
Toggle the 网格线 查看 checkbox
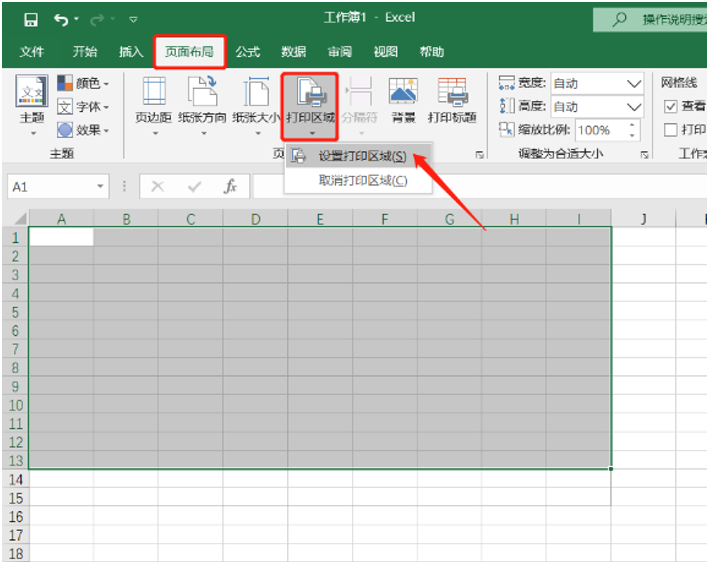[x=670, y=106]
